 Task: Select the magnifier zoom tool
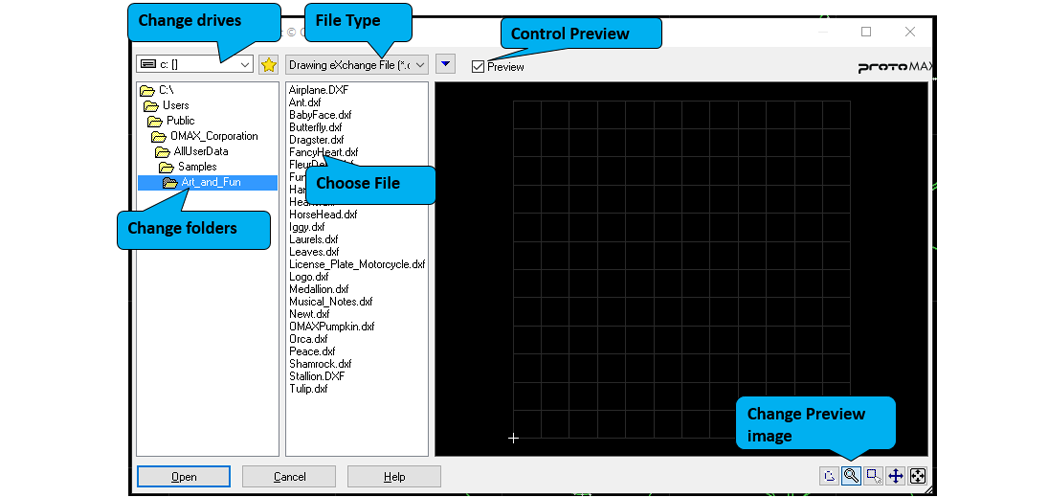click(x=851, y=476)
